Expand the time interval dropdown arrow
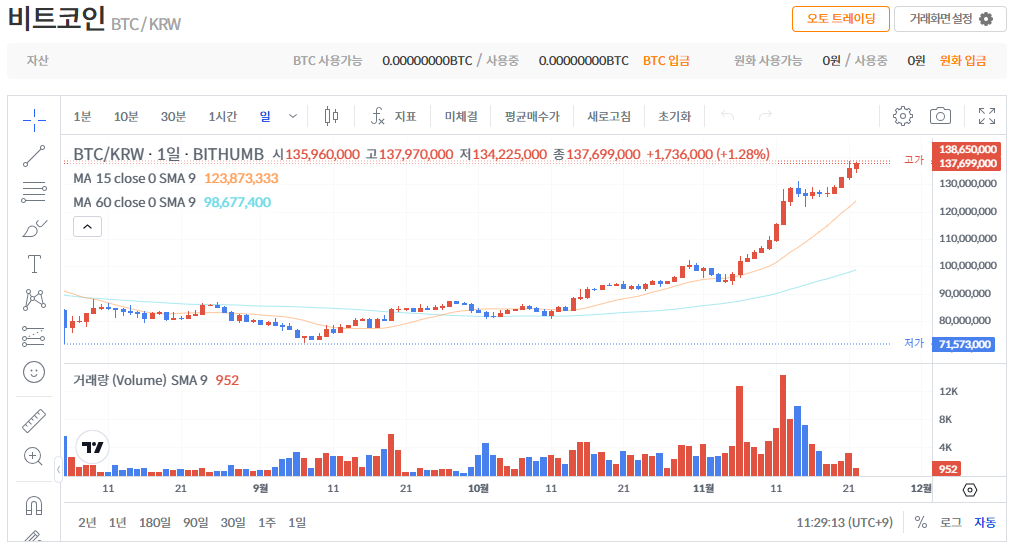This screenshot has height=546, width=1011. click(293, 116)
